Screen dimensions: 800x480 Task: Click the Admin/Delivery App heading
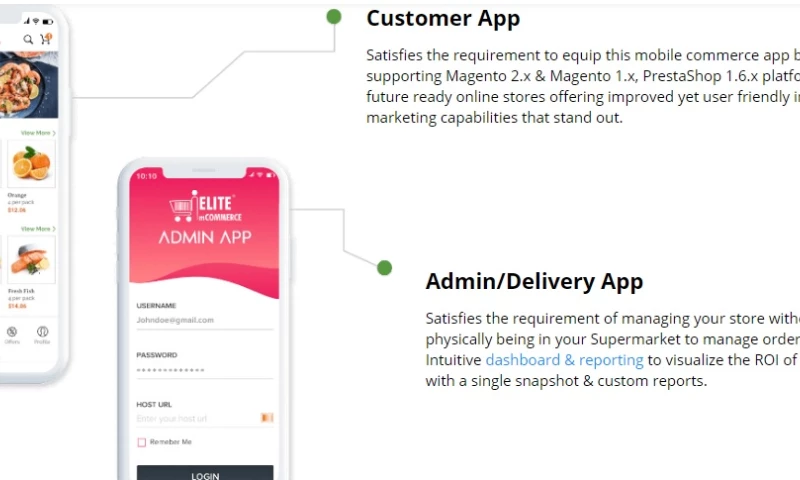(534, 282)
